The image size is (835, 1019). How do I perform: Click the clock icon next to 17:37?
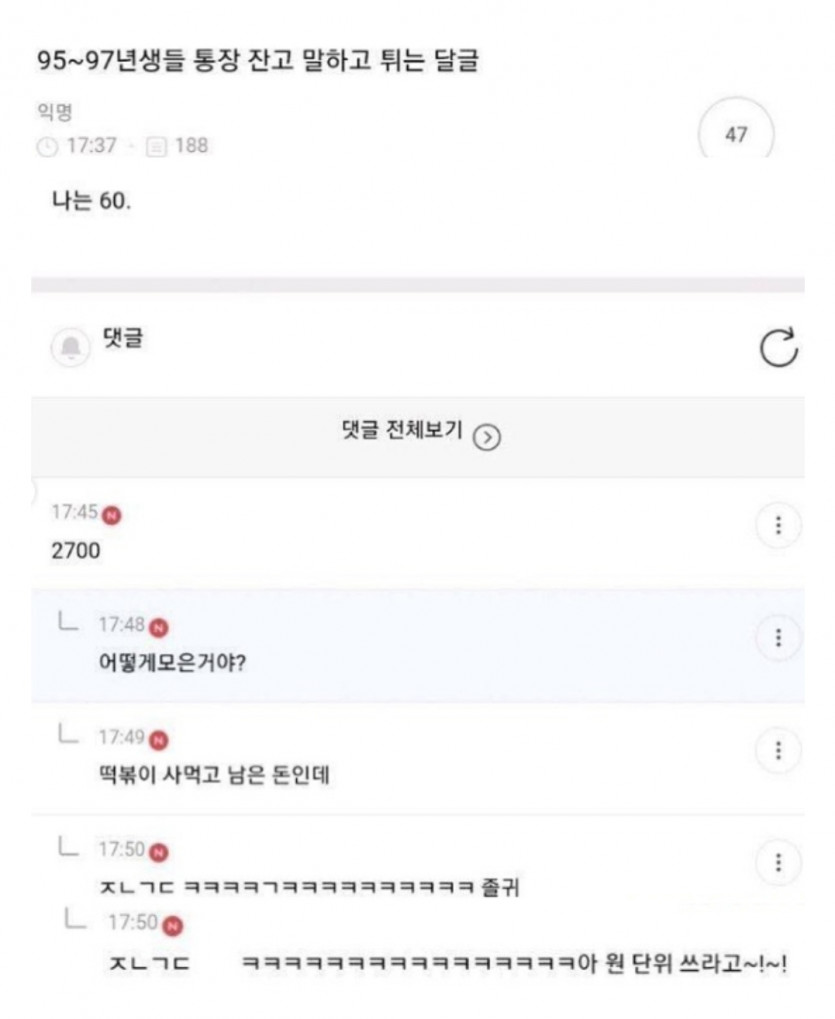pyautogui.click(x=47, y=147)
